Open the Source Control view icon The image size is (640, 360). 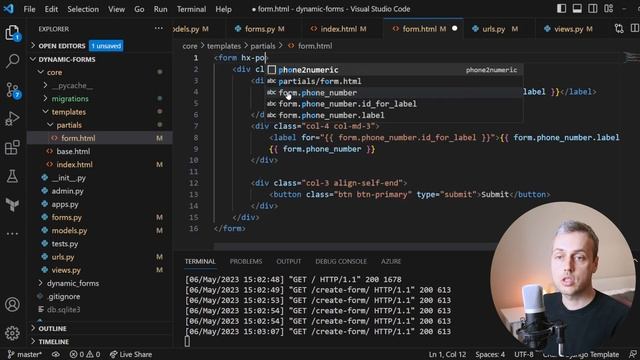coord(12,90)
